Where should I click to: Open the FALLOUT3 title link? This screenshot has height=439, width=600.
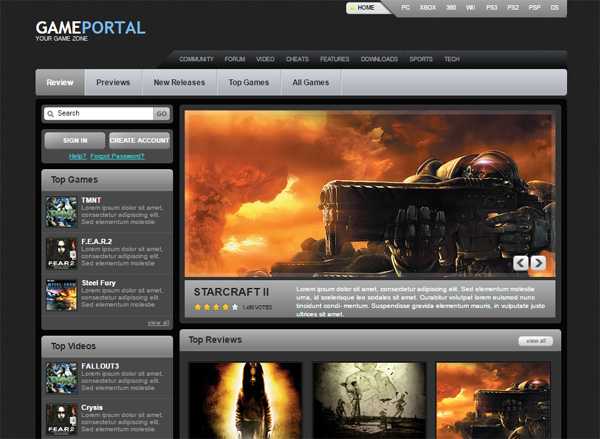click(x=100, y=366)
